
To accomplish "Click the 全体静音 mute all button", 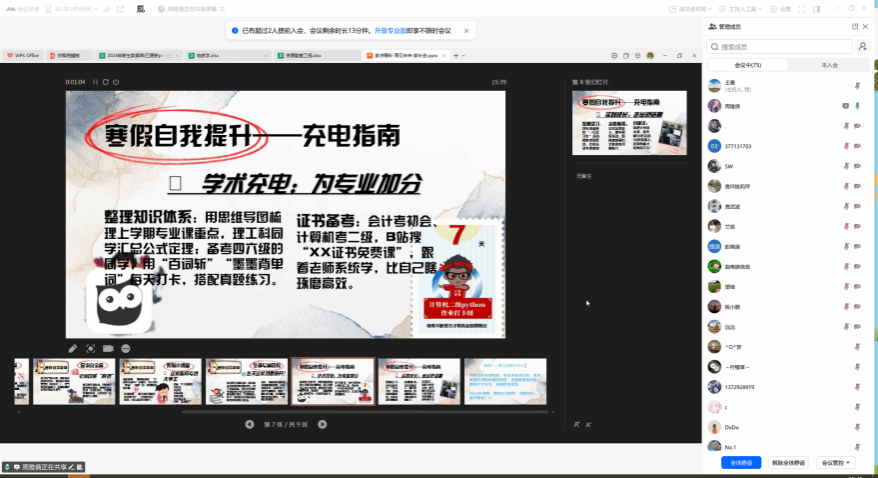I will [741, 463].
